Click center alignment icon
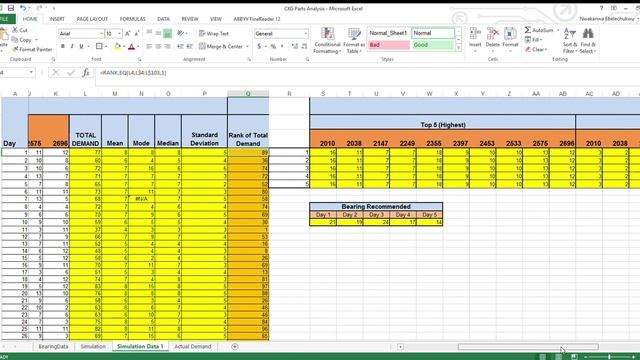This screenshot has height=360, width=640. (158, 47)
